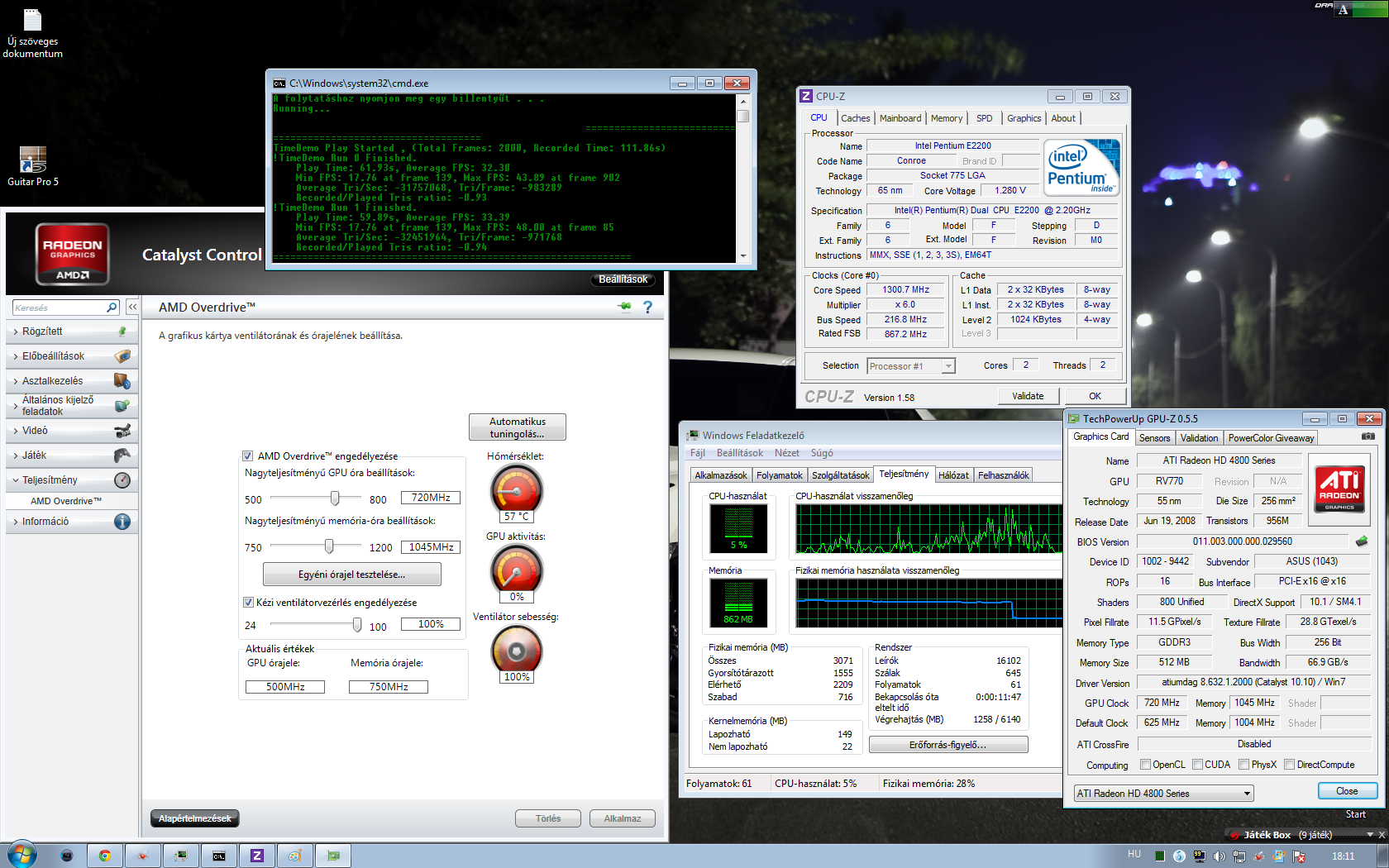Adjust the memory clock slider handle

coord(329,546)
